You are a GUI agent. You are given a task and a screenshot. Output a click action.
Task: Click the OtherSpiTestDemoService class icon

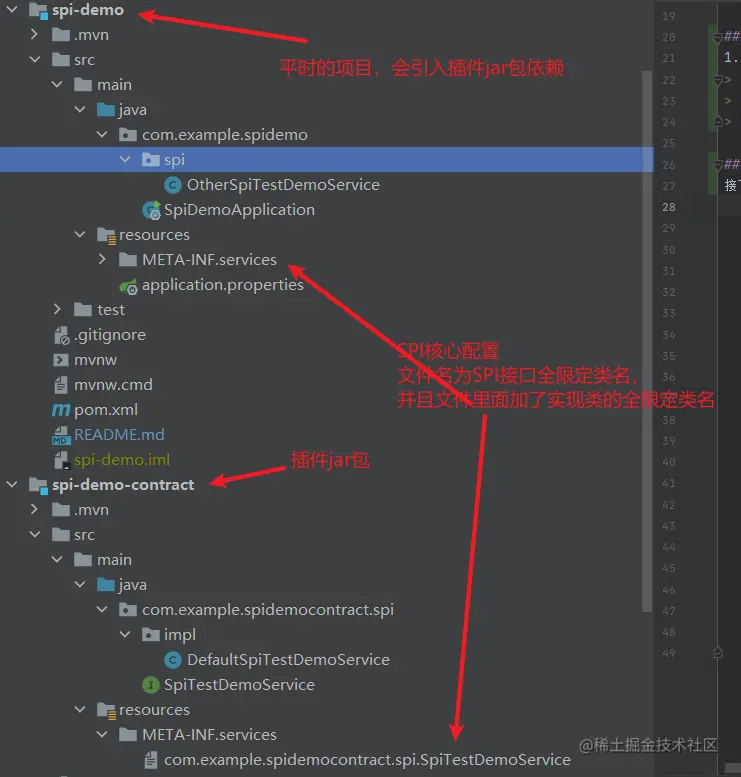coord(172,185)
